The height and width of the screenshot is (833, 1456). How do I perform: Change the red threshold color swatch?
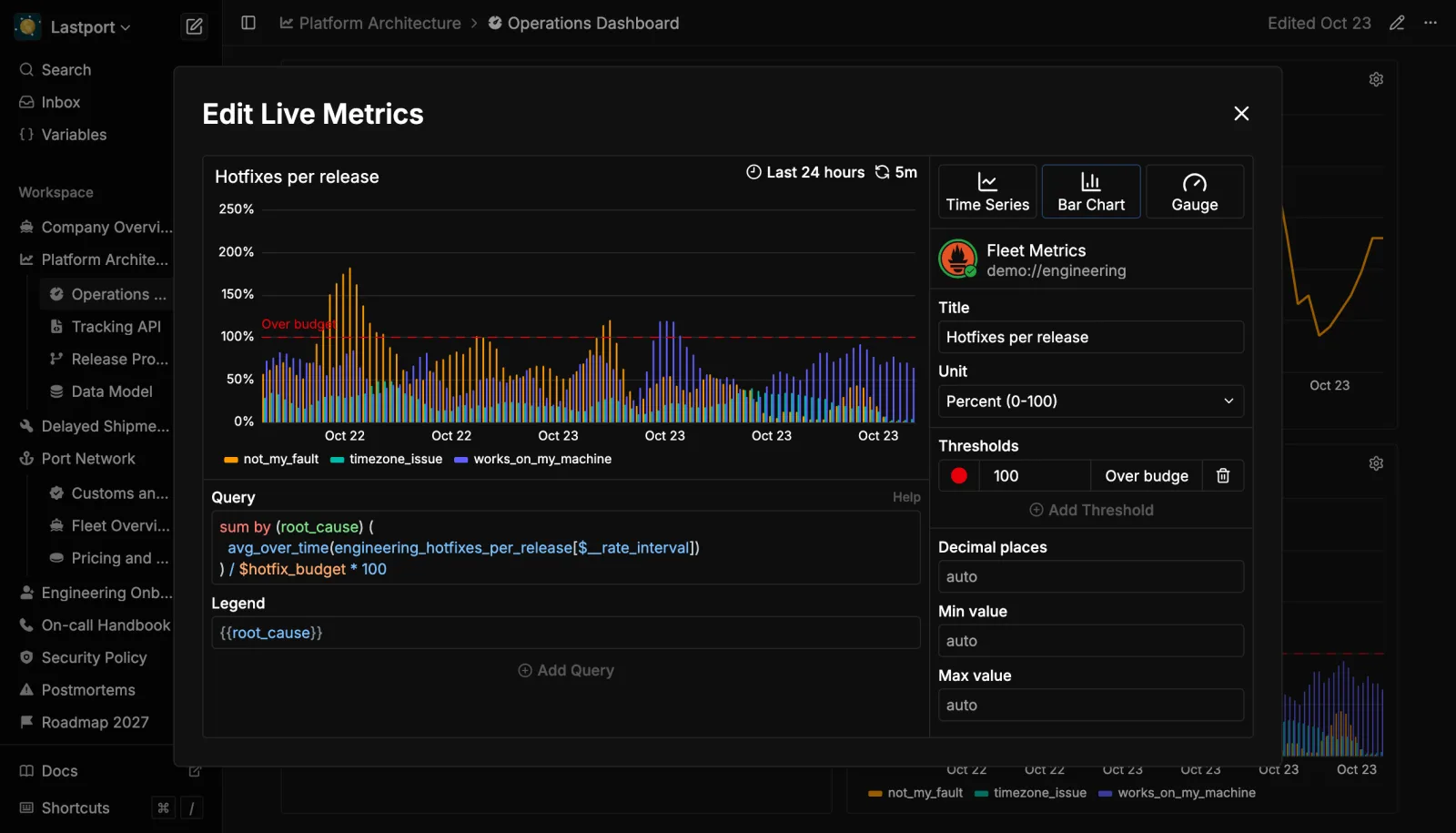point(958,475)
